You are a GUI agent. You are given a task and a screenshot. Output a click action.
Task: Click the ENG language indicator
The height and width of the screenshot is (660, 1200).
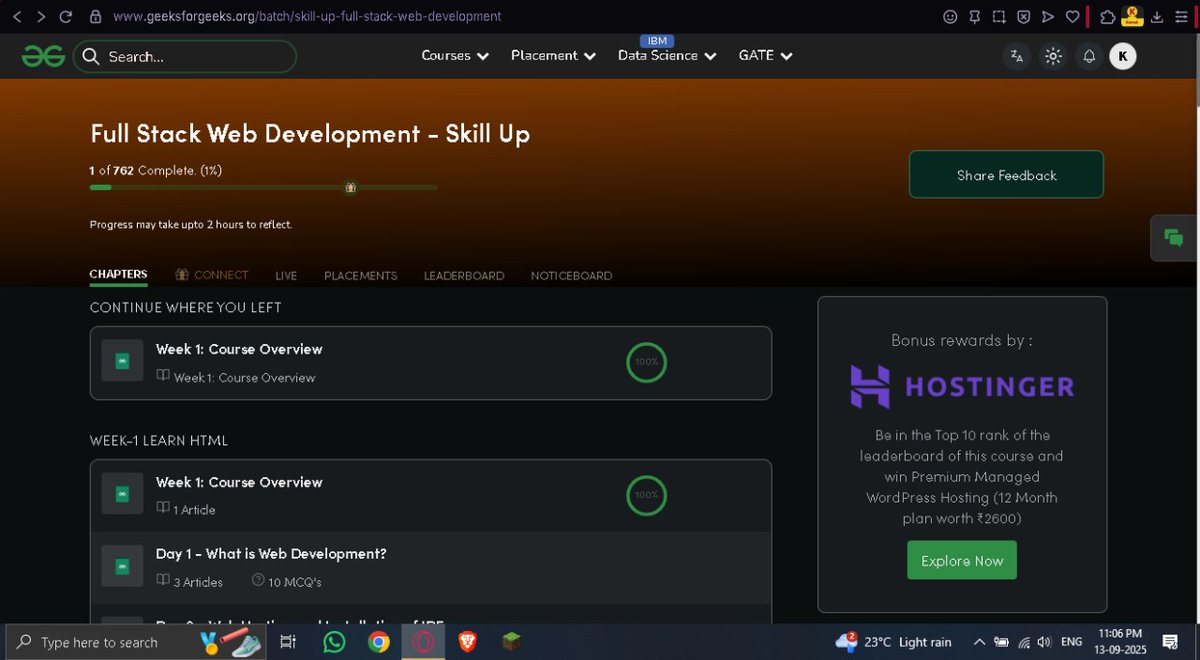1071,642
